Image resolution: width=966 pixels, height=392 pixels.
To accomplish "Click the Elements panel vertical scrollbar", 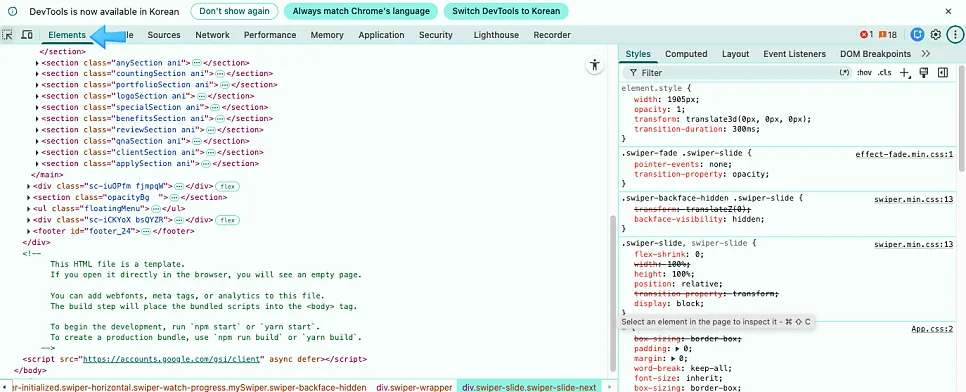I will (612, 293).
